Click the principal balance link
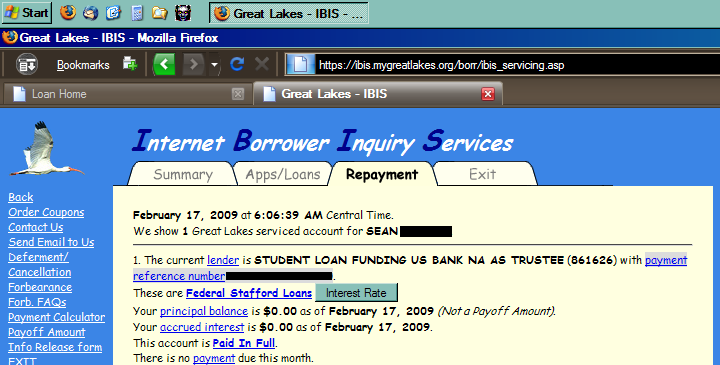This screenshot has width=720, height=365. click(x=204, y=311)
